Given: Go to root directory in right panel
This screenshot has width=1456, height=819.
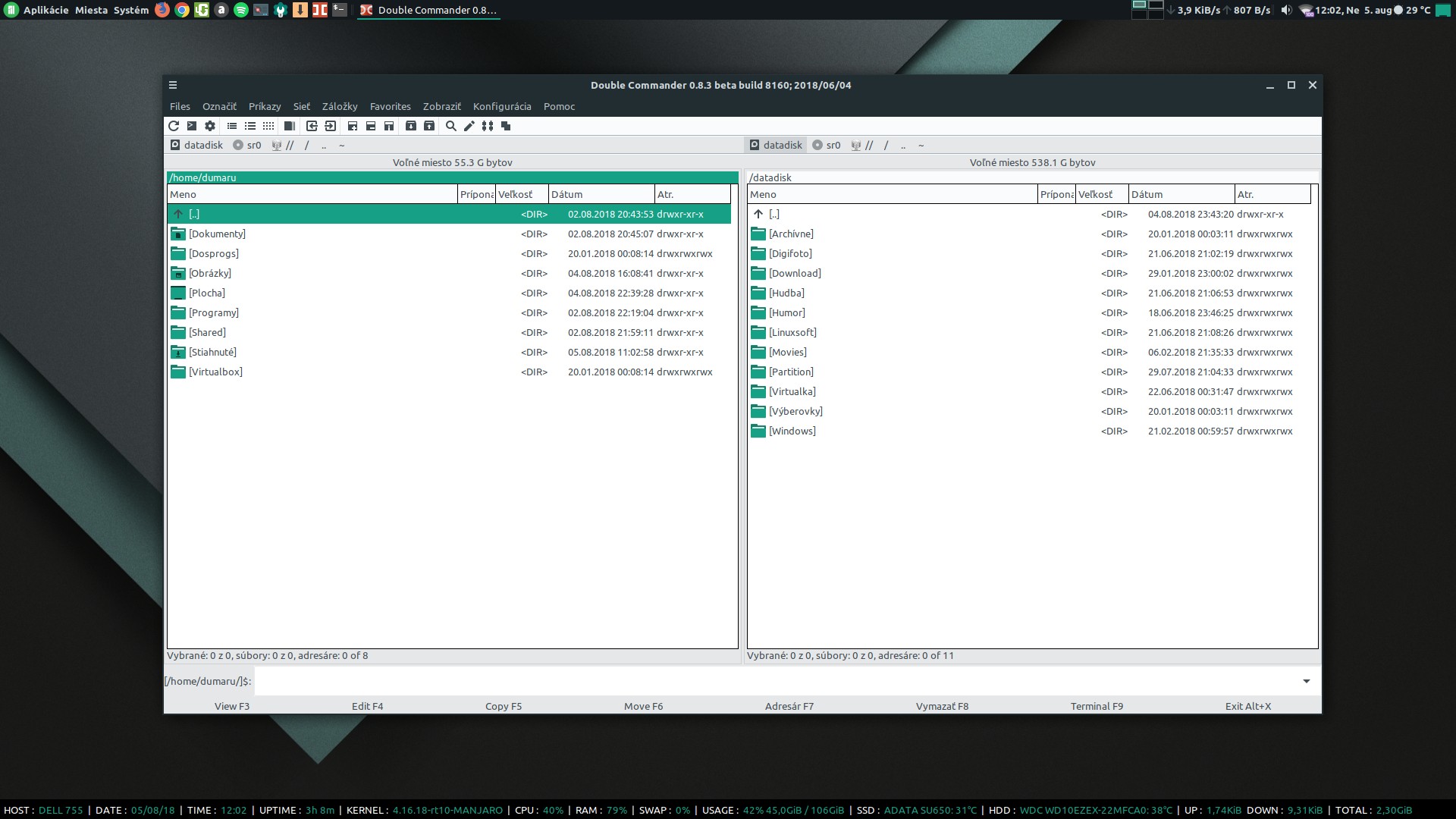Looking at the screenshot, I should pyautogui.click(x=886, y=145).
